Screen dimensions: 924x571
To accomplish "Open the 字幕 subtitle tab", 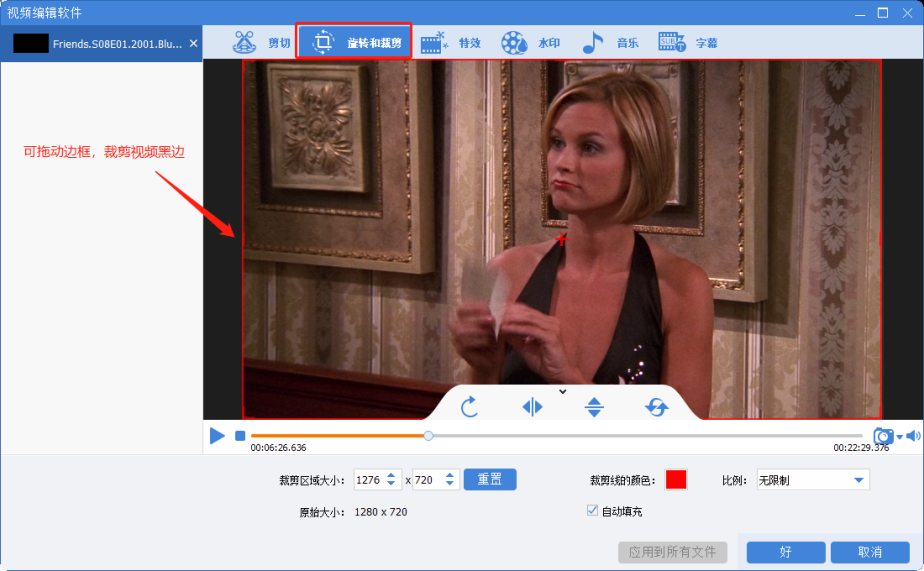I will point(688,42).
